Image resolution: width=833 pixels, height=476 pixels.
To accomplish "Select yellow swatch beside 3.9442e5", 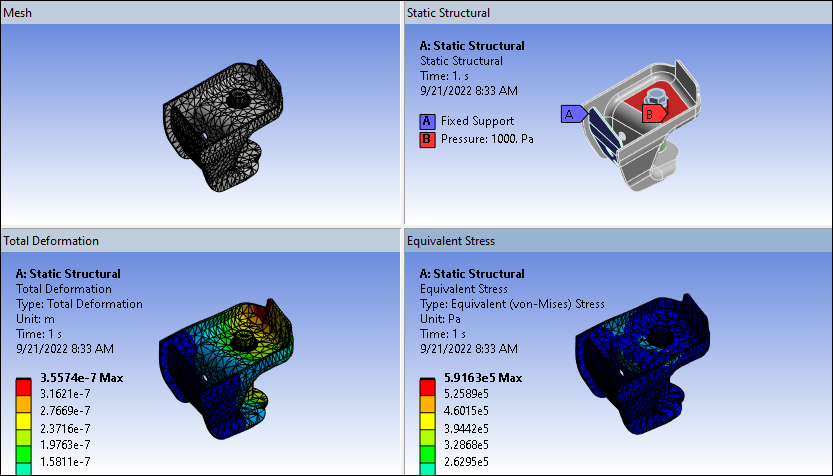I will click(427, 422).
